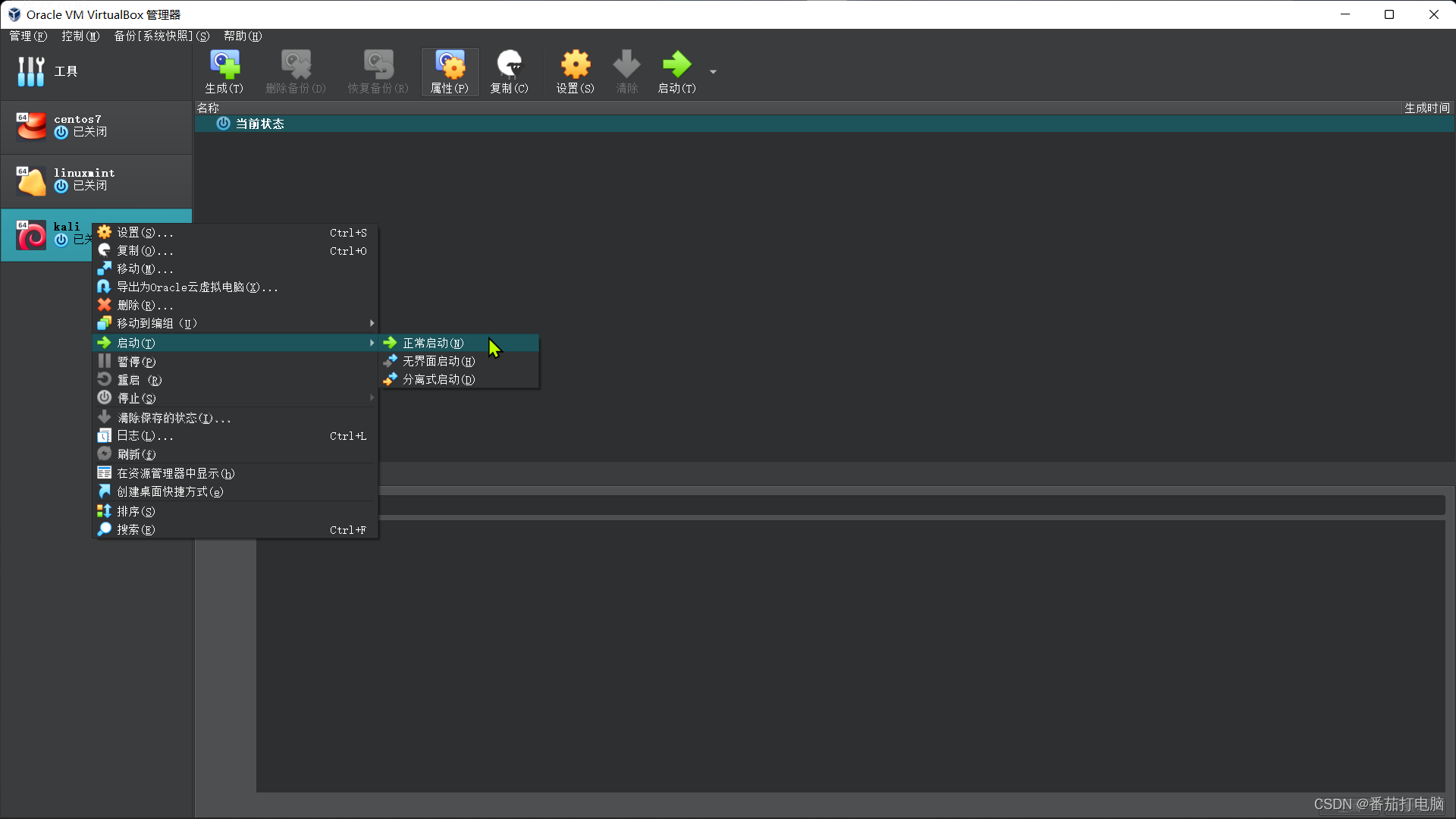This screenshot has width=1456, height=819.
Task: Open the 备份[系统快照](S) menu
Action: tap(162, 36)
